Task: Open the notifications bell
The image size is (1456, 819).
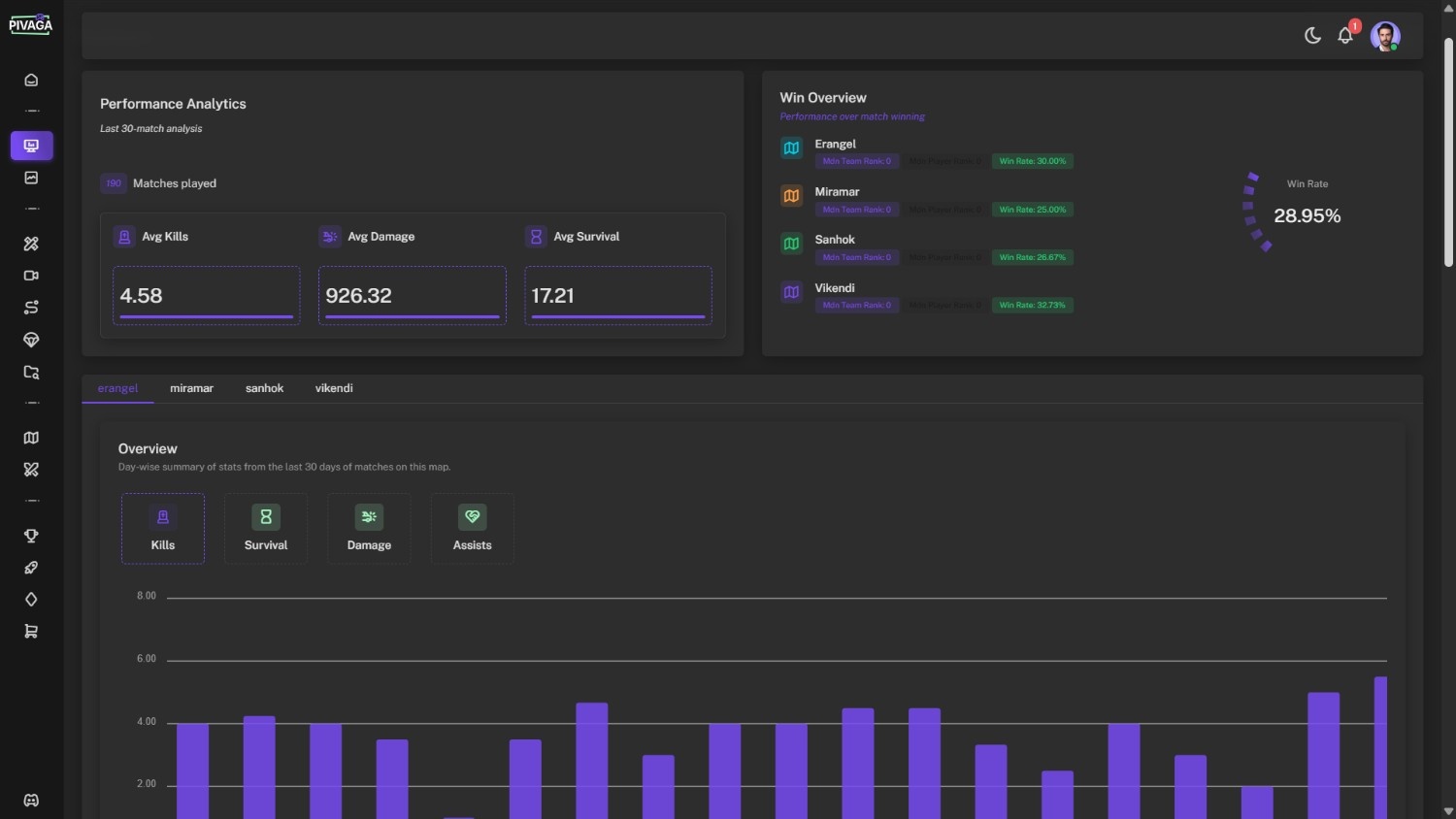Action: click(1345, 36)
